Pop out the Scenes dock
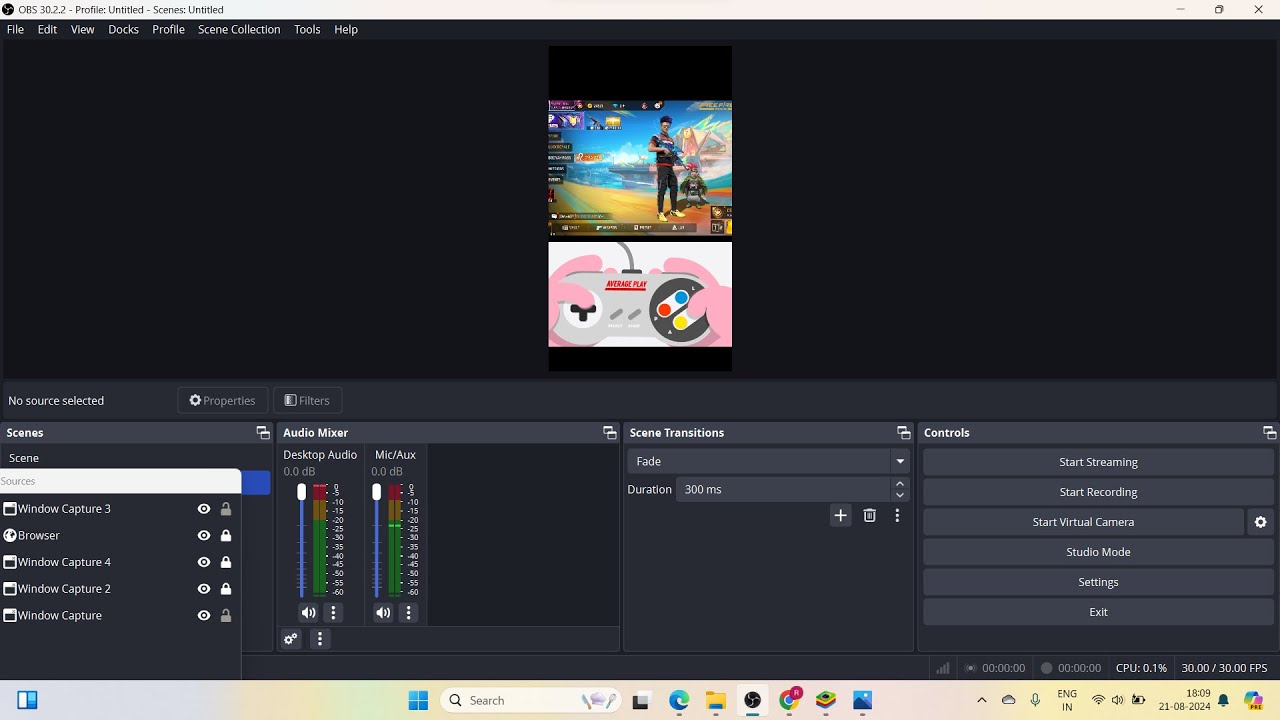 263,433
